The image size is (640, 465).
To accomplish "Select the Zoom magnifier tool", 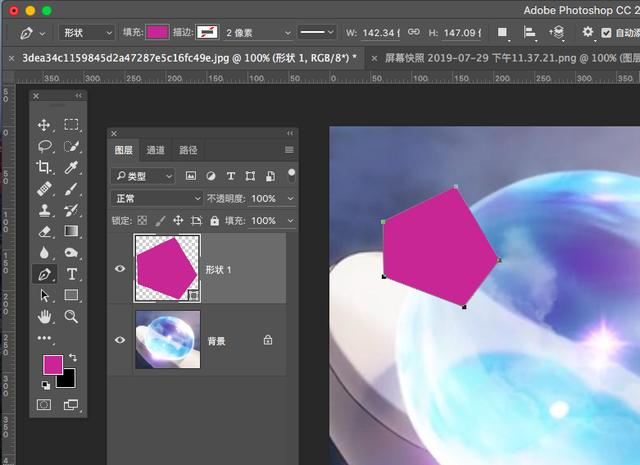I will pyautogui.click(x=71, y=316).
